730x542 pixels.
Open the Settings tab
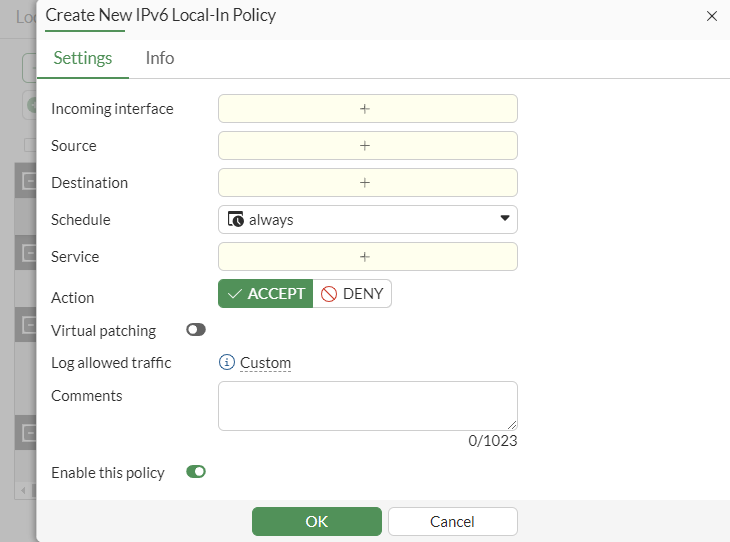[x=83, y=58]
